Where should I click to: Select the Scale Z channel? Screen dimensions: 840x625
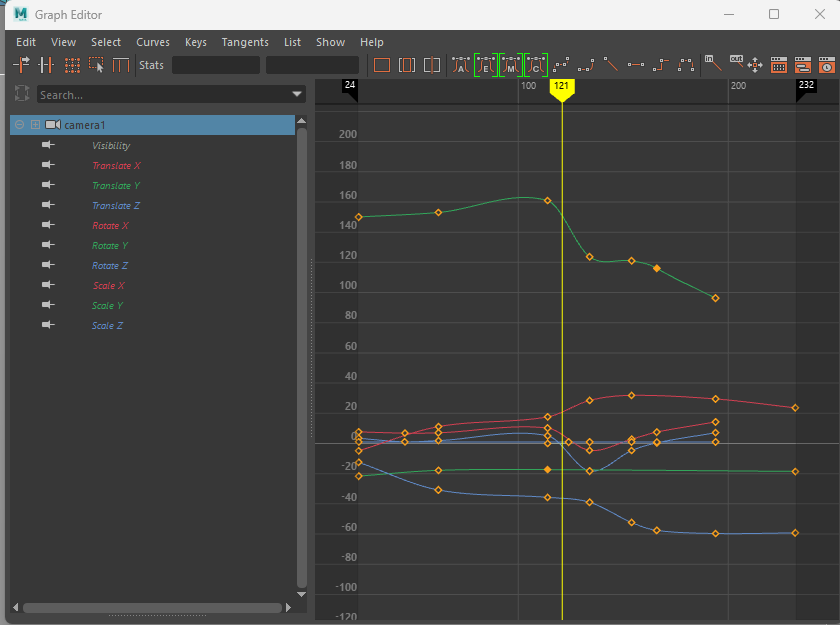click(x=107, y=325)
